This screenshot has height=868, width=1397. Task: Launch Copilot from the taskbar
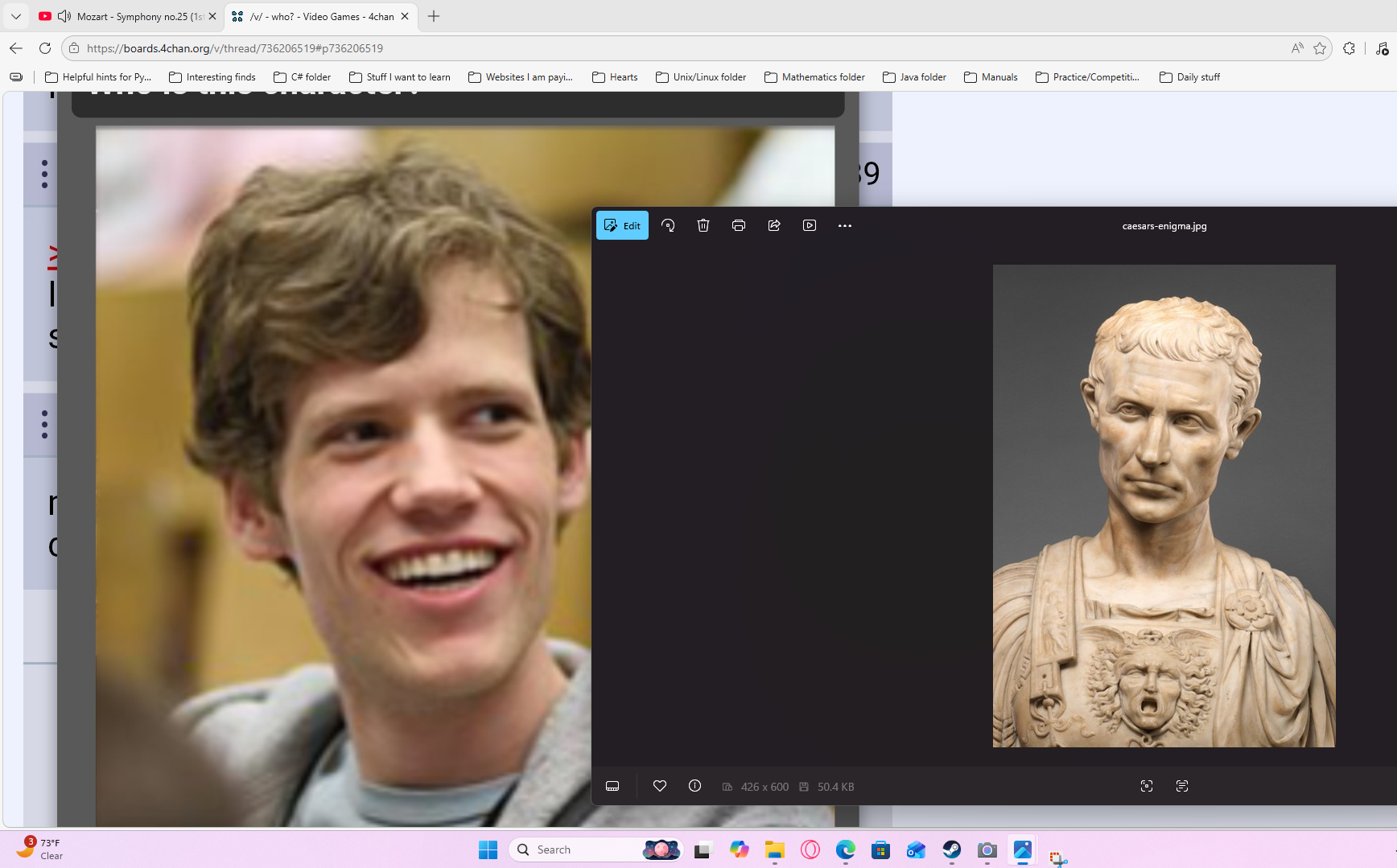(740, 849)
